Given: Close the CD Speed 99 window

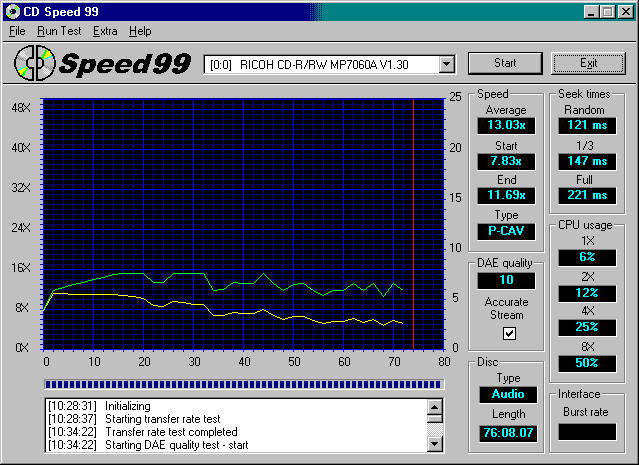Looking at the screenshot, I should 625,12.
